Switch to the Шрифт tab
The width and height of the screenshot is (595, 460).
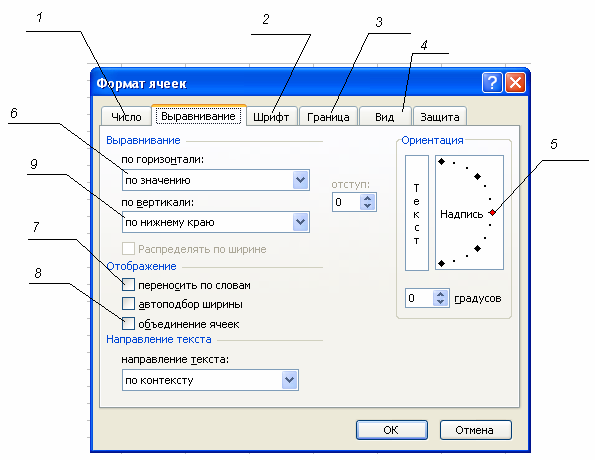pyautogui.click(x=271, y=117)
